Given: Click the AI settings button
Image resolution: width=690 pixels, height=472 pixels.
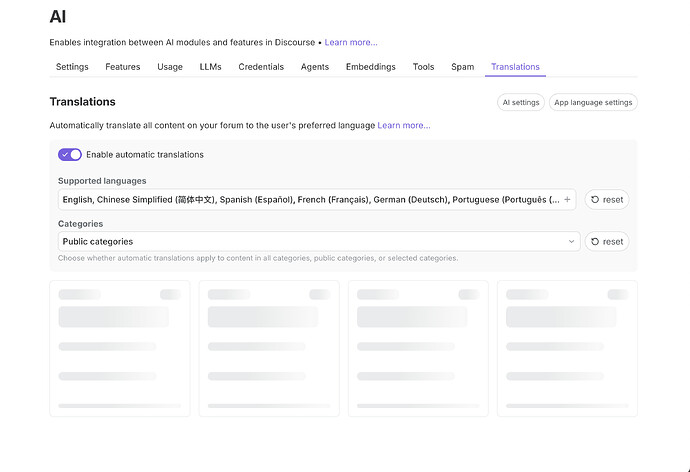Looking at the screenshot, I should pos(521,102).
